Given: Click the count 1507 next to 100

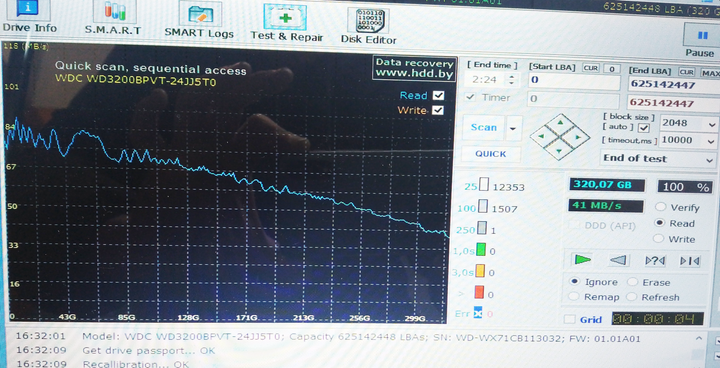Looking at the screenshot, I should tap(505, 209).
